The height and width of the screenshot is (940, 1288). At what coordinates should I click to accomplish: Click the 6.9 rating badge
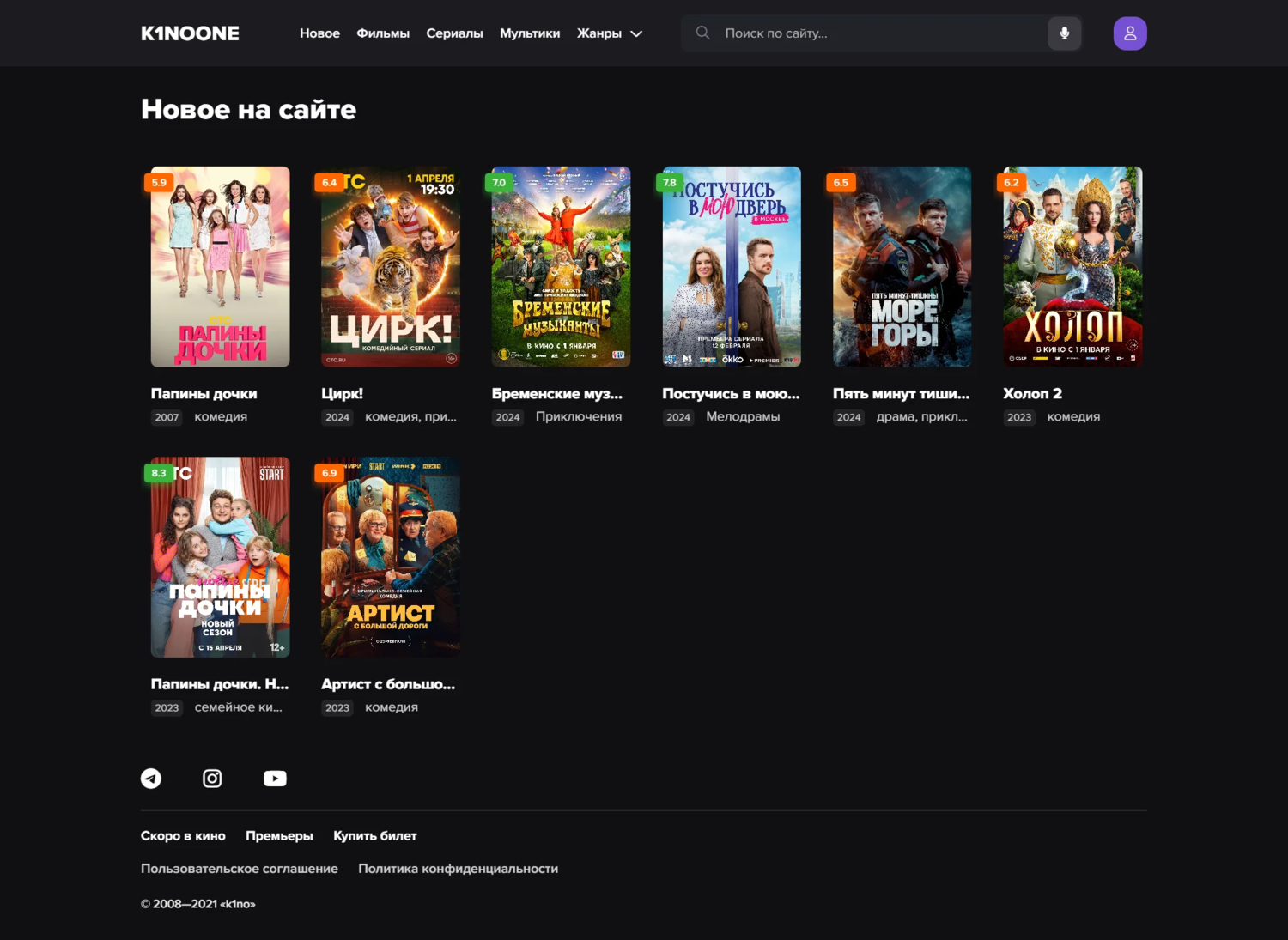coord(330,473)
